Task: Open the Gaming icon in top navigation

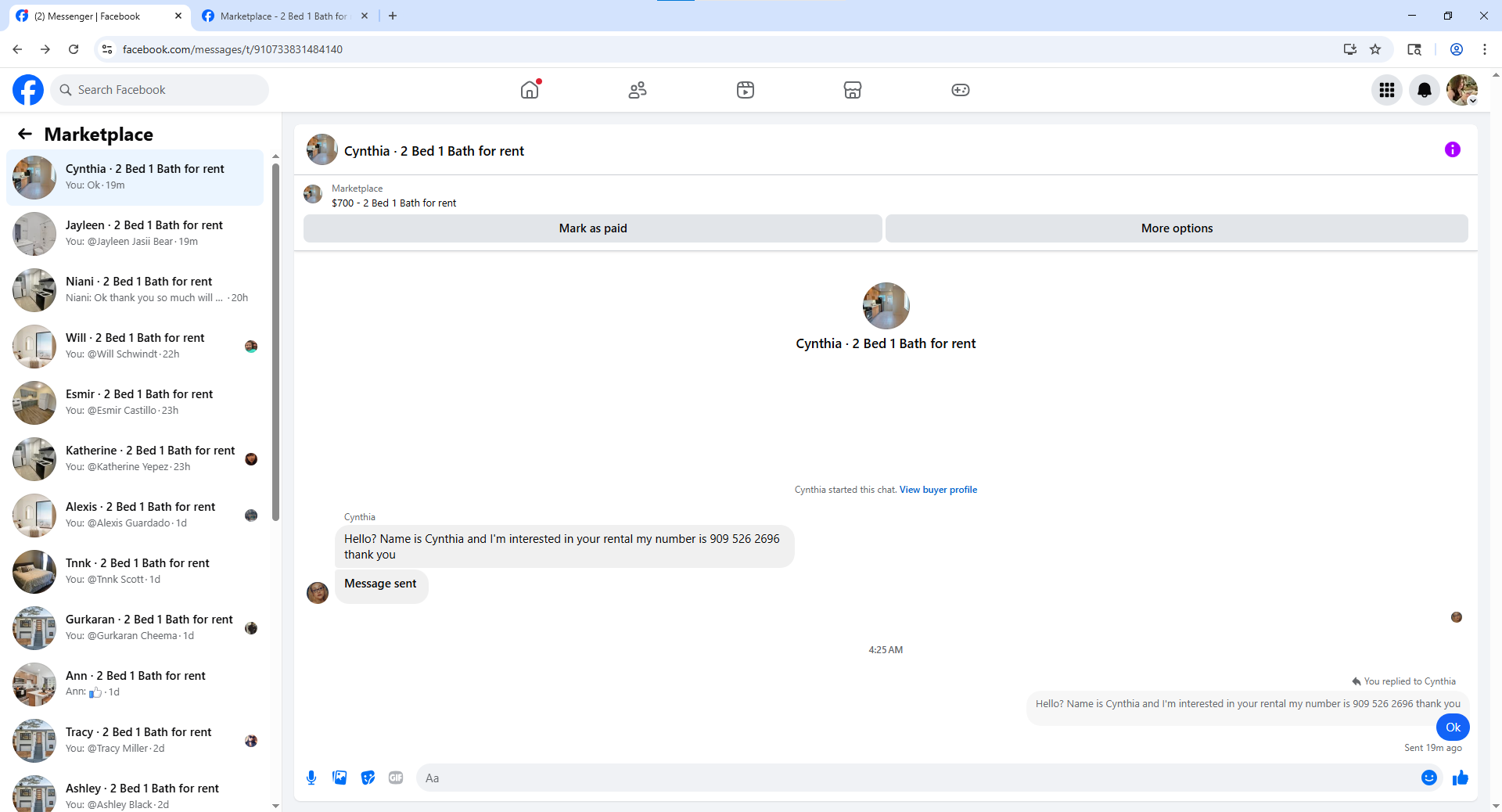Action: point(961,90)
